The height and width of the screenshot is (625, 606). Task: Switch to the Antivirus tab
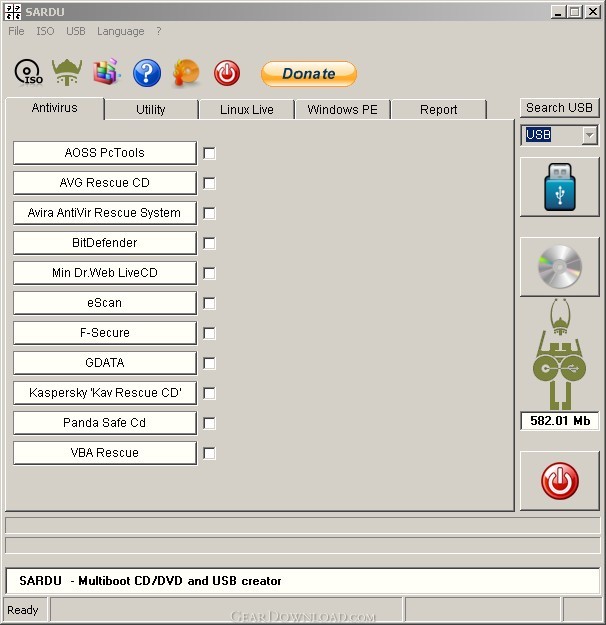[x=55, y=108]
